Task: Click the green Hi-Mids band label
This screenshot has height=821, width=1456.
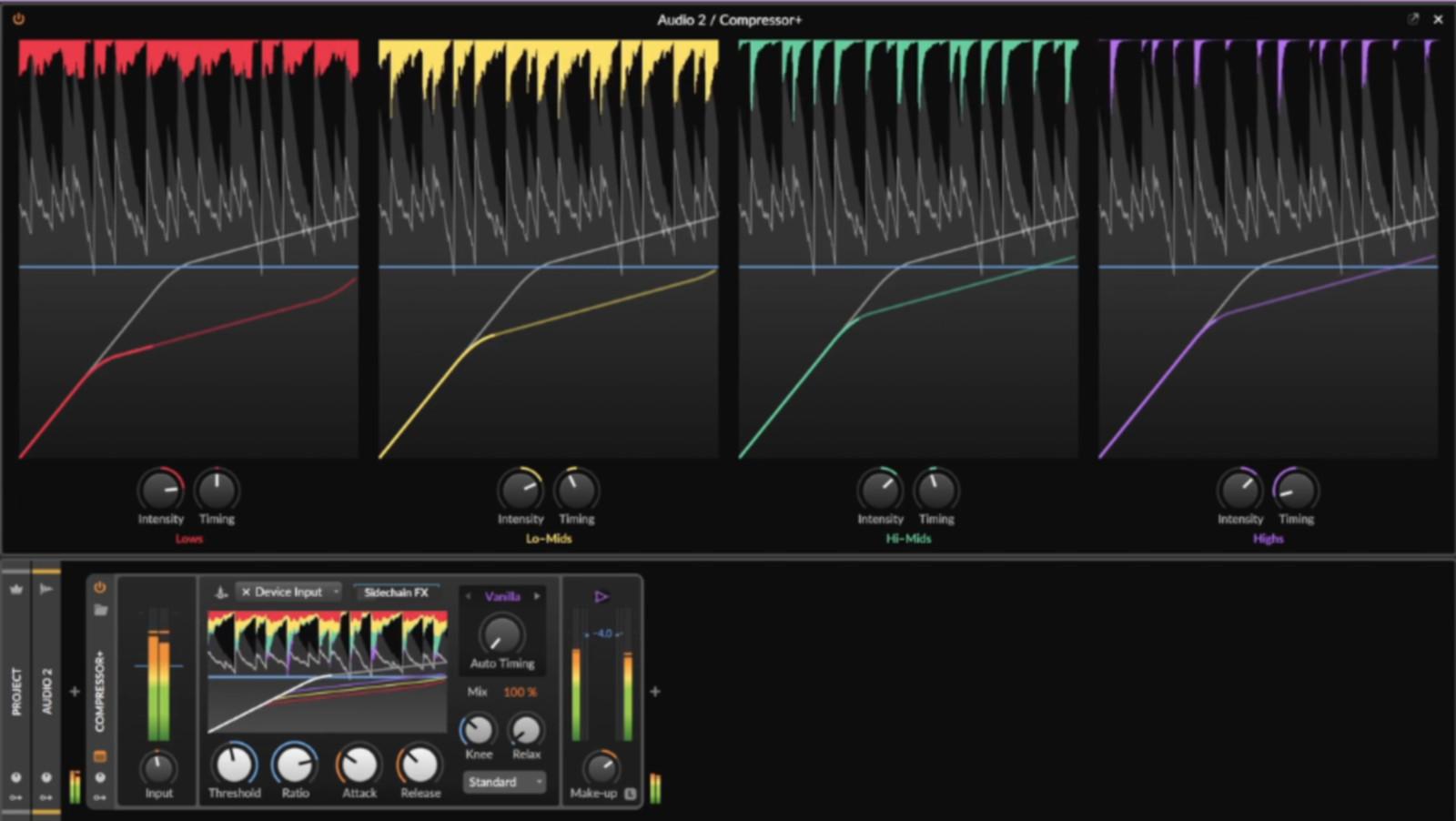Action: coord(908,539)
